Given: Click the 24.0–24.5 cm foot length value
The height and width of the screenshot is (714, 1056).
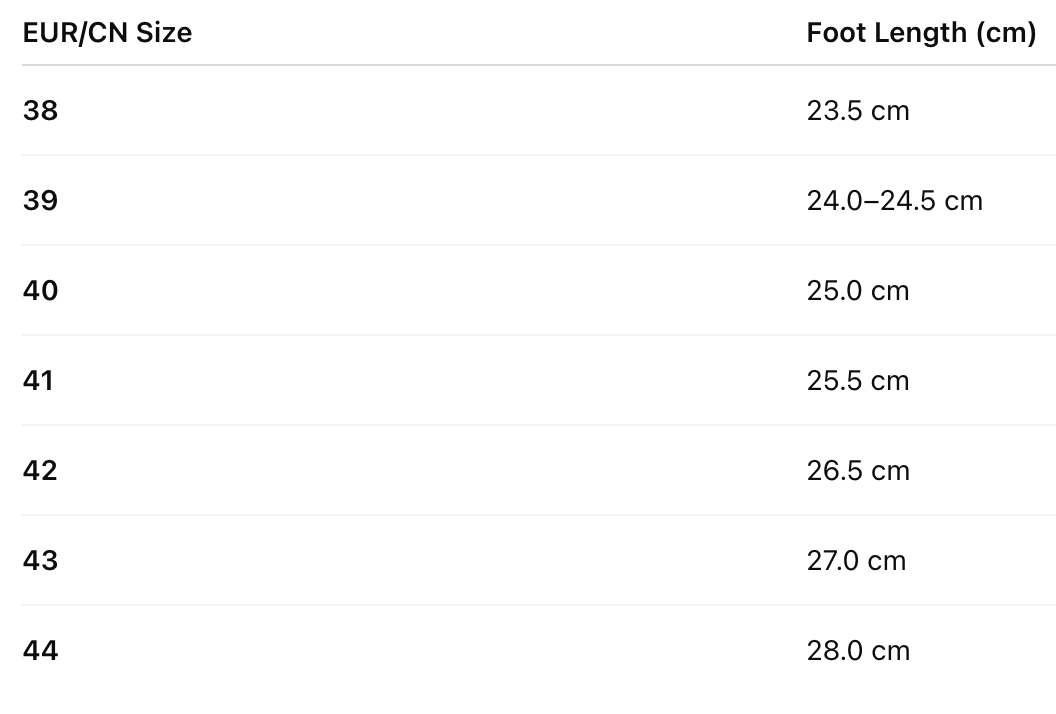Looking at the screenshot, I should click(895, 200).
